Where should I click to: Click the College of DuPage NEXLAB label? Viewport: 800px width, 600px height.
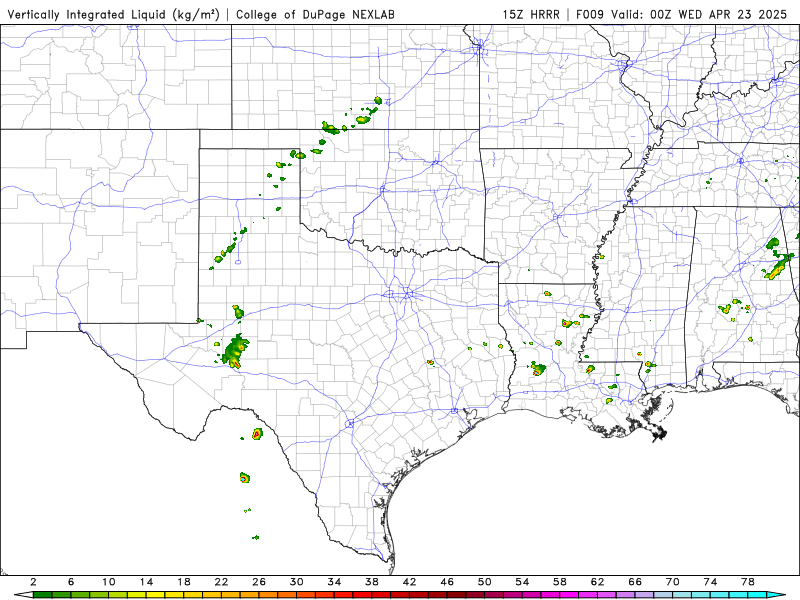(315, 14)
